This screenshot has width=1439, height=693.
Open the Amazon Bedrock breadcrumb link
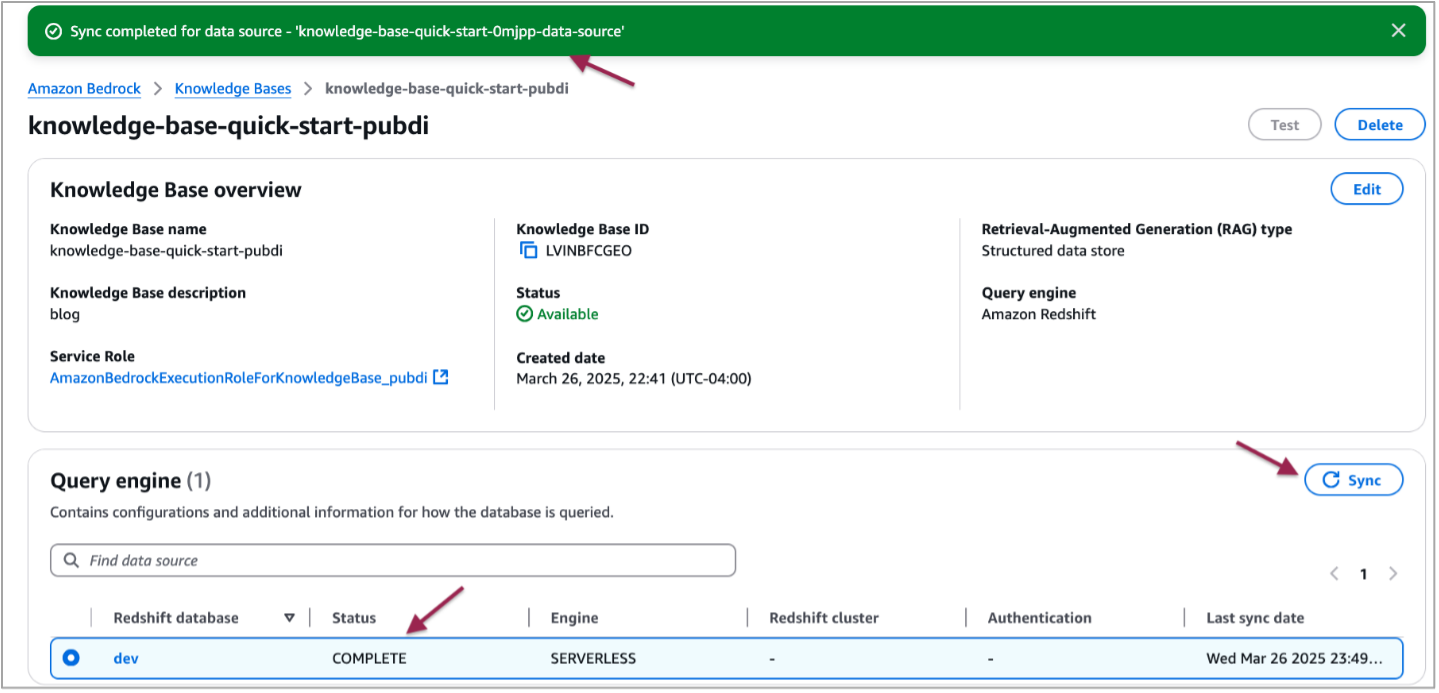[x=84, y=89]
